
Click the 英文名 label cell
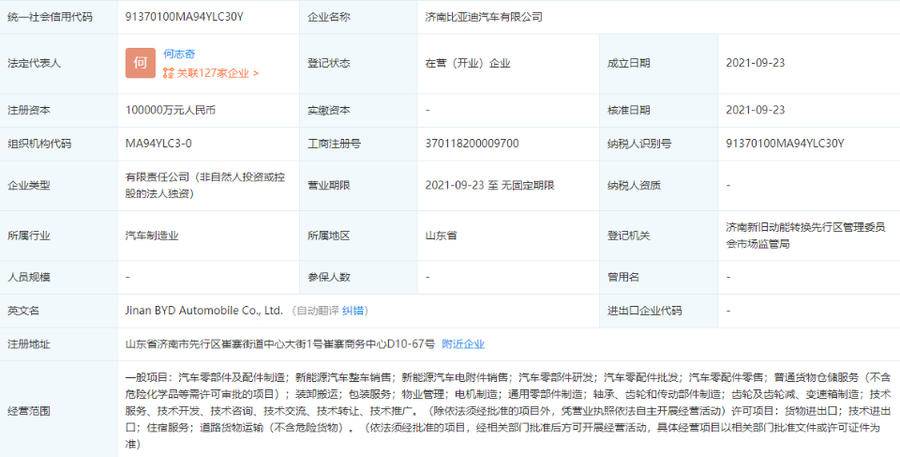tap(59, 311)
